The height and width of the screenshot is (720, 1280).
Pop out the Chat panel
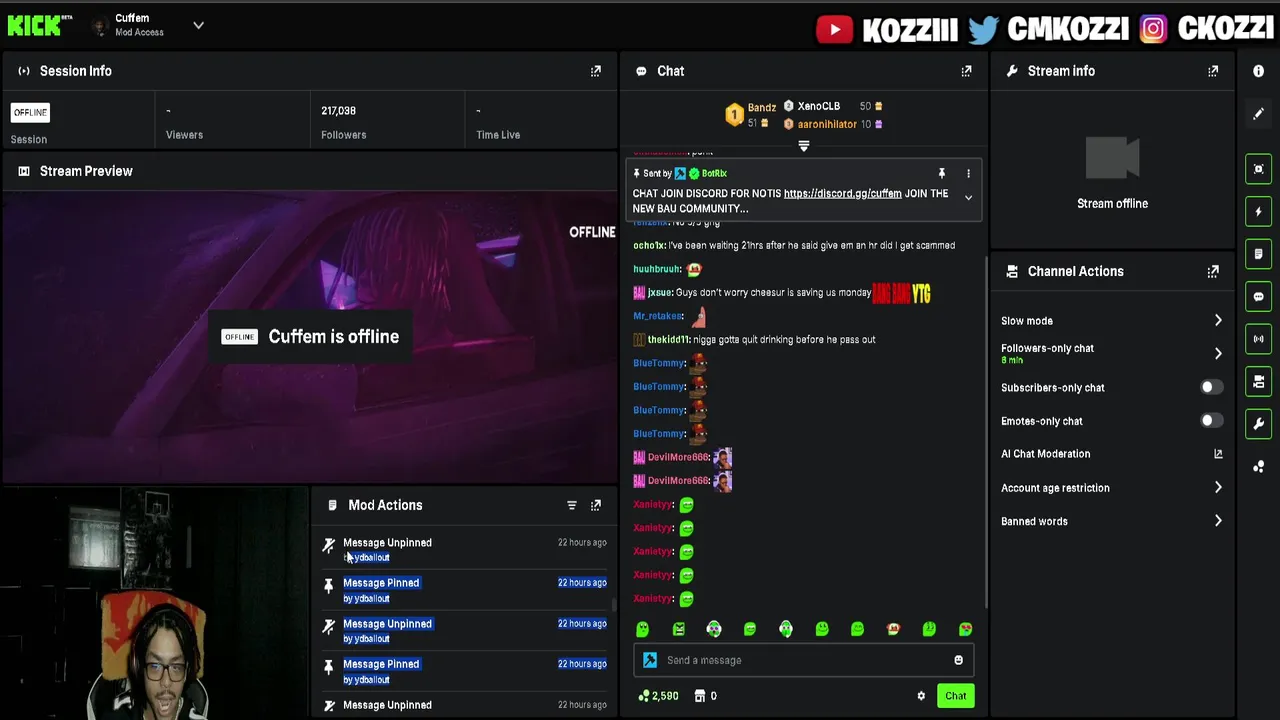[x=966, y=71]
